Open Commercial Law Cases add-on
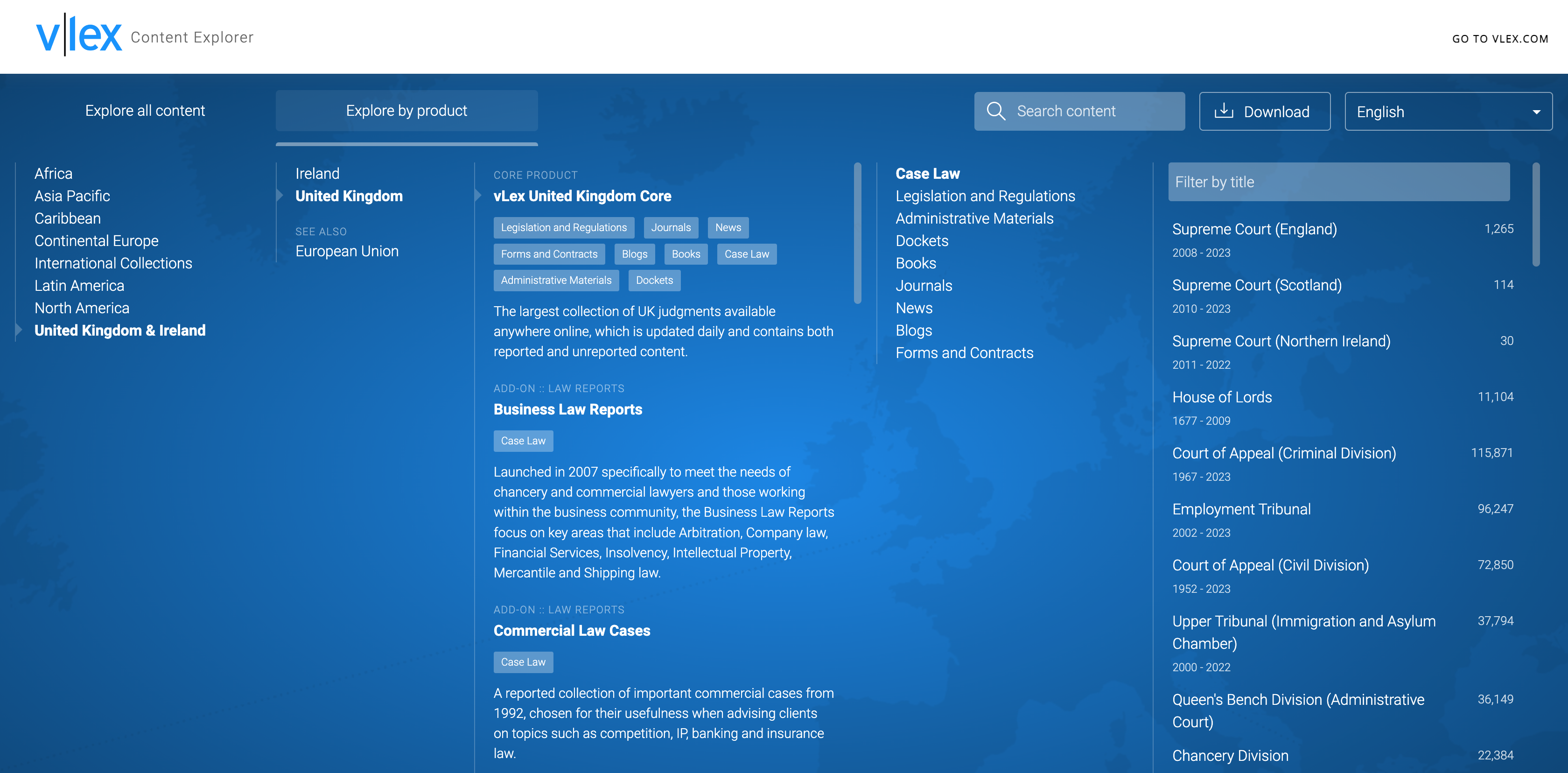1568x773 pixels. (572, 631)
